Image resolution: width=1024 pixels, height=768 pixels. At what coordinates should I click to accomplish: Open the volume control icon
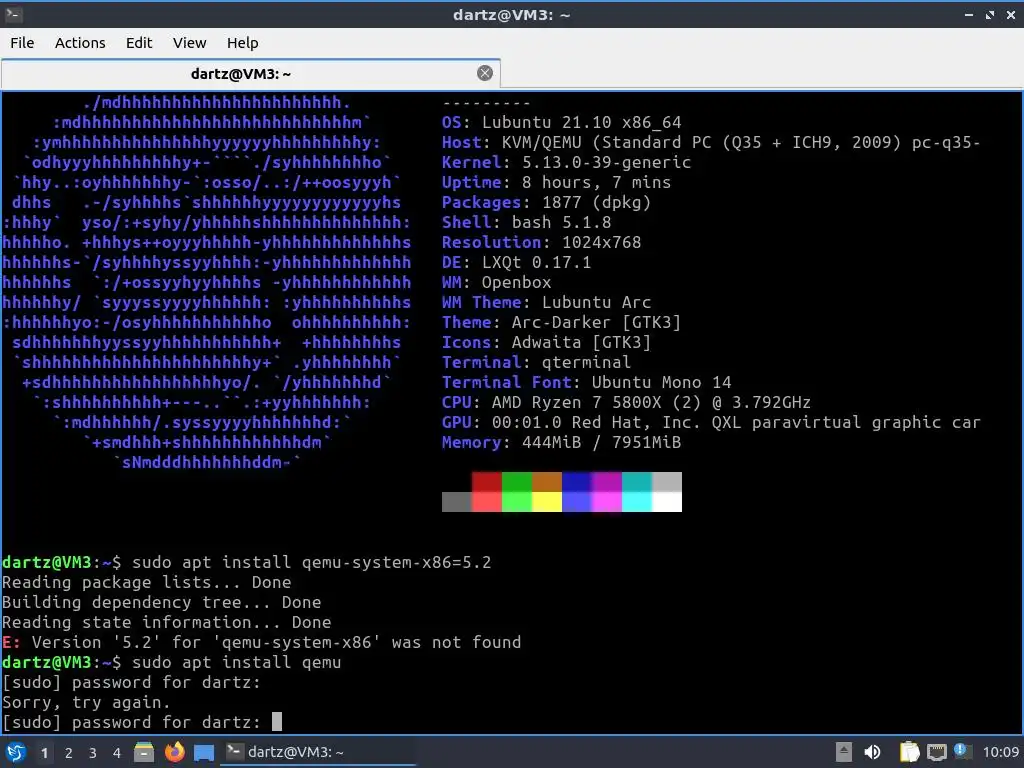tap(872, 752)
